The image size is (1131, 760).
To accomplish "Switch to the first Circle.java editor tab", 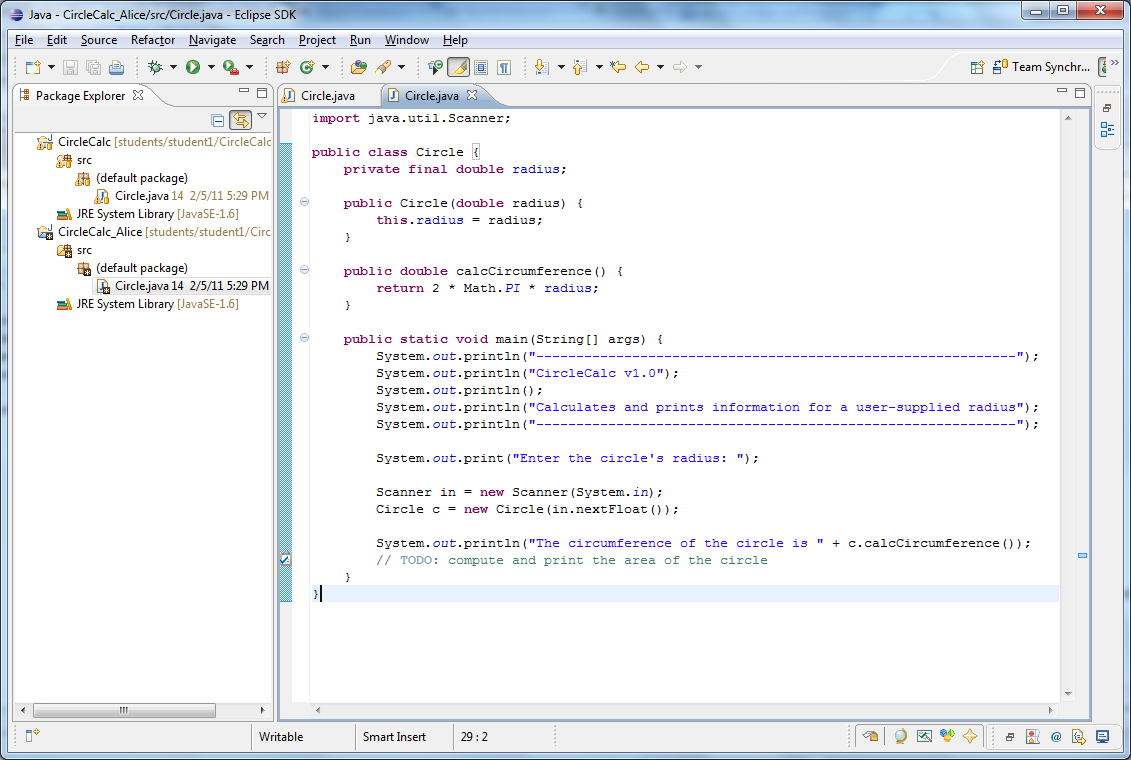I will point(327,96).
